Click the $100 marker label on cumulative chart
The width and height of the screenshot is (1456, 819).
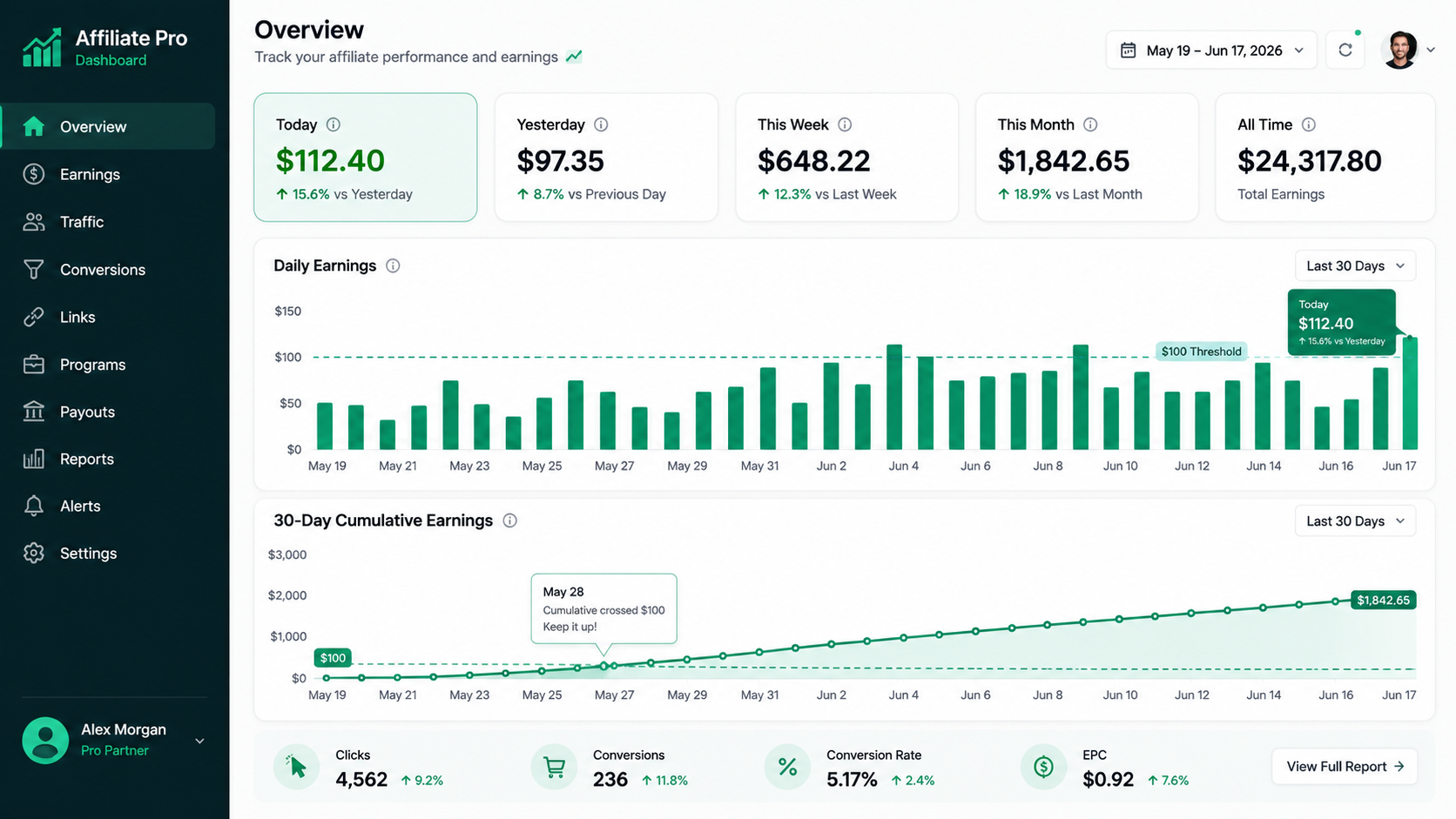[x=333, y=658]
